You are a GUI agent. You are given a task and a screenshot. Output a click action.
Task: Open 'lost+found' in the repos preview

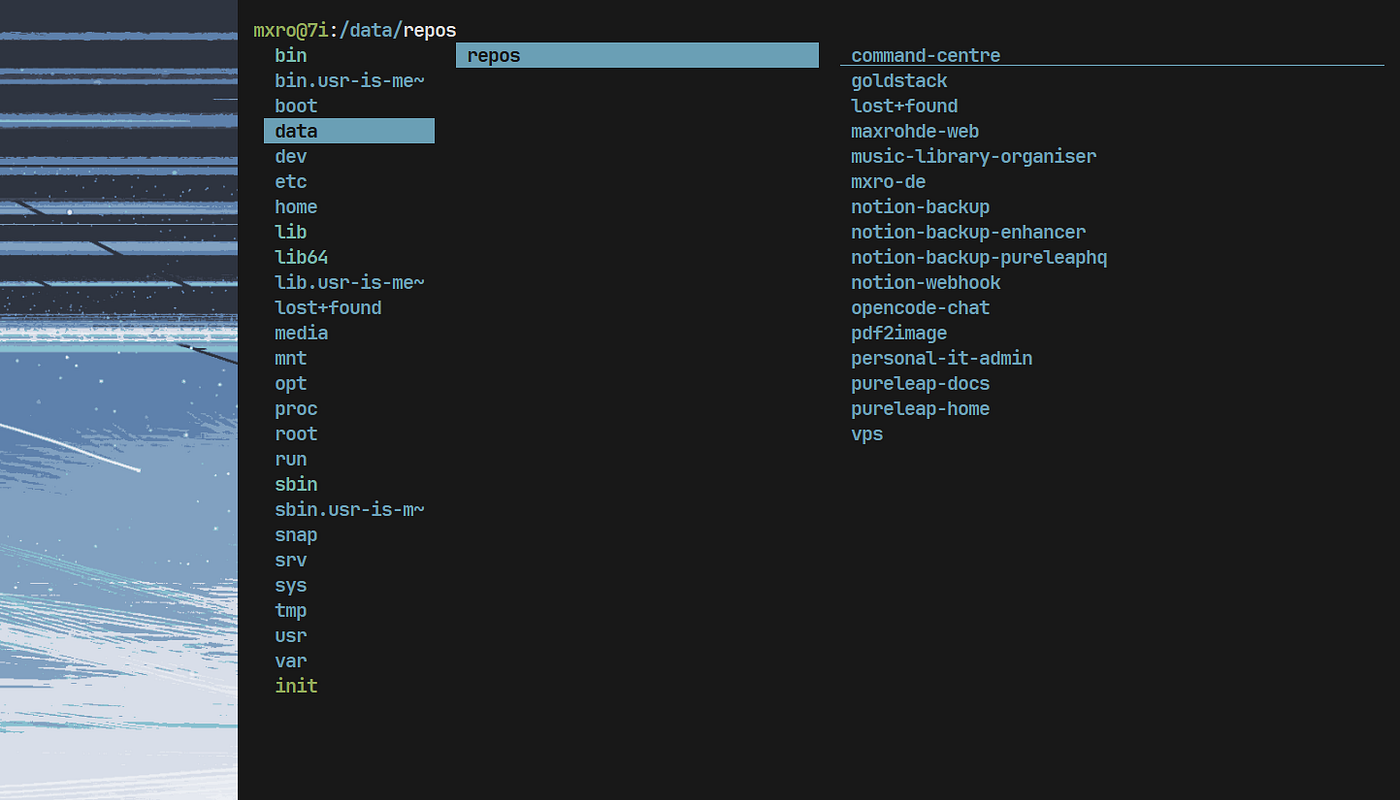[x=904, y=106]
